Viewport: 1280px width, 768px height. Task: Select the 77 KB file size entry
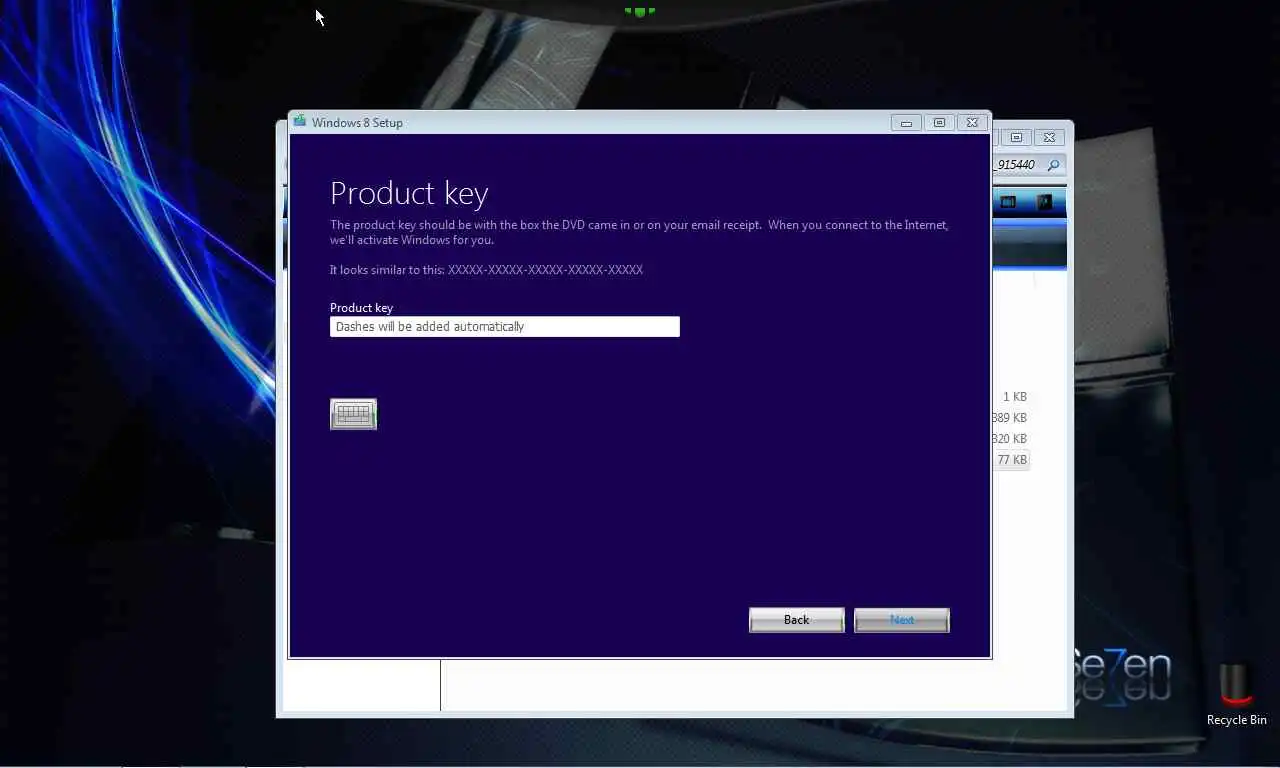1011,460
